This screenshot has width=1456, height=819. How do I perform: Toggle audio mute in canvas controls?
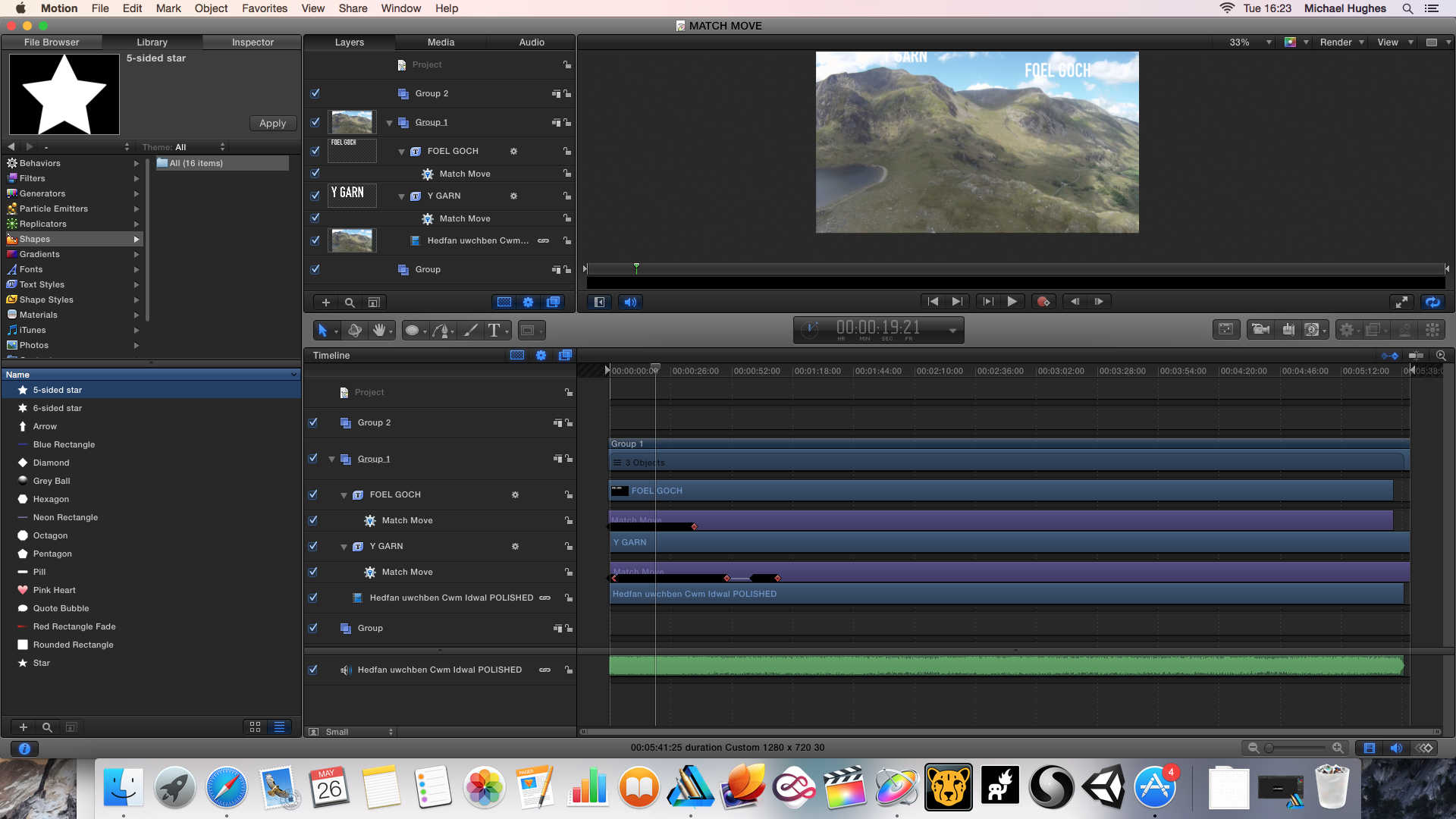click(x=630, y=302)
